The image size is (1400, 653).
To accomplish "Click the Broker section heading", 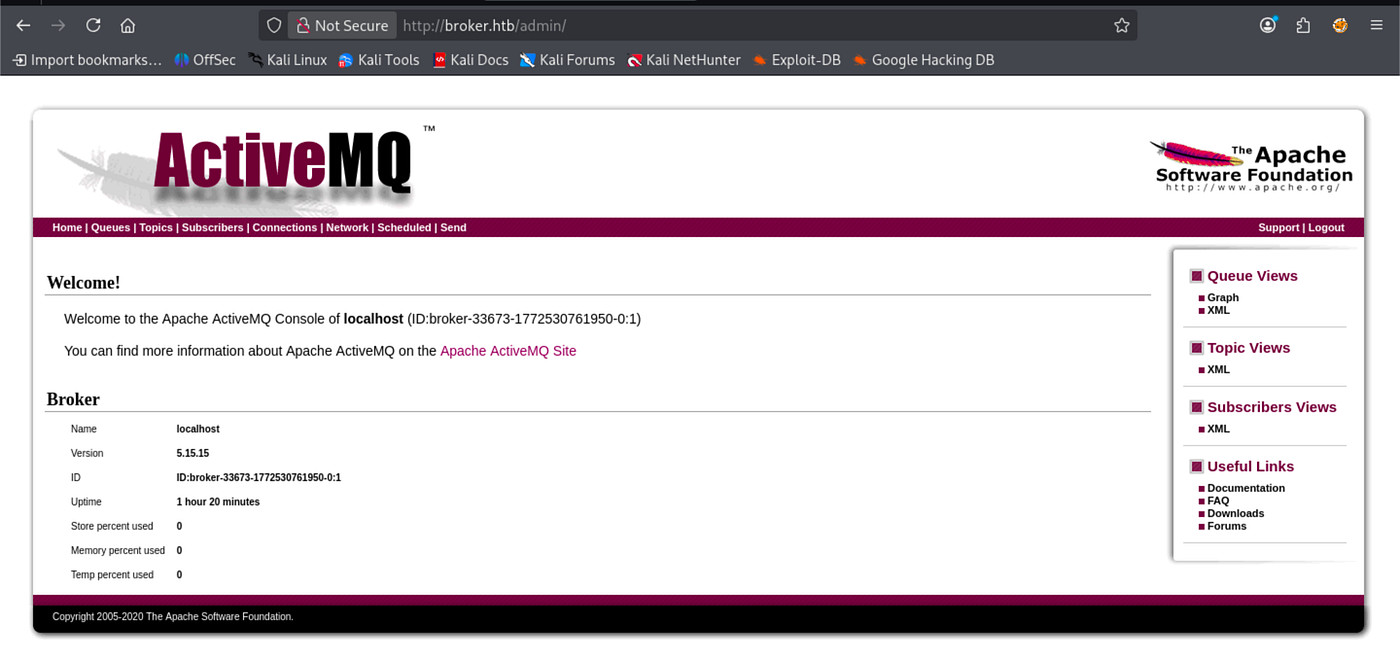I will click(73, 399).
